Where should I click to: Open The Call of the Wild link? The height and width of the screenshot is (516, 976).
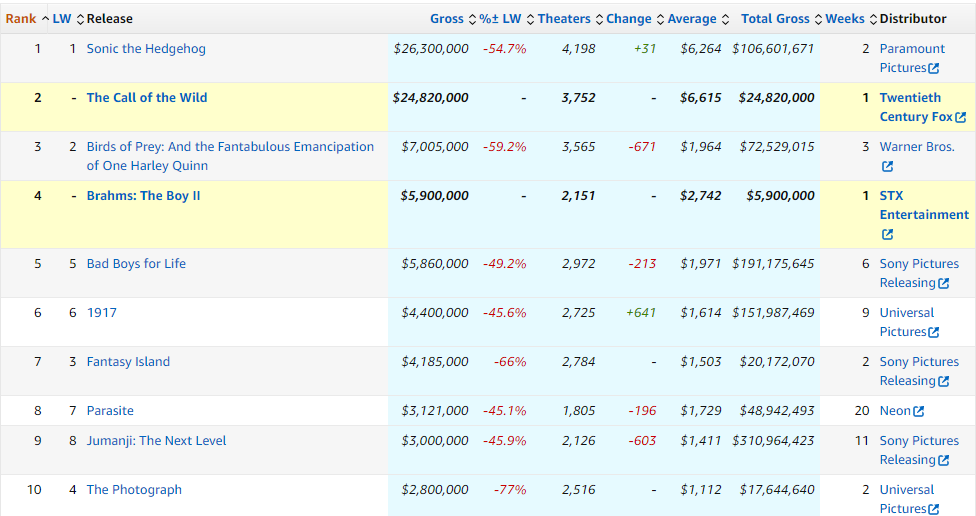pyautogui.click(x=147, y=98)
